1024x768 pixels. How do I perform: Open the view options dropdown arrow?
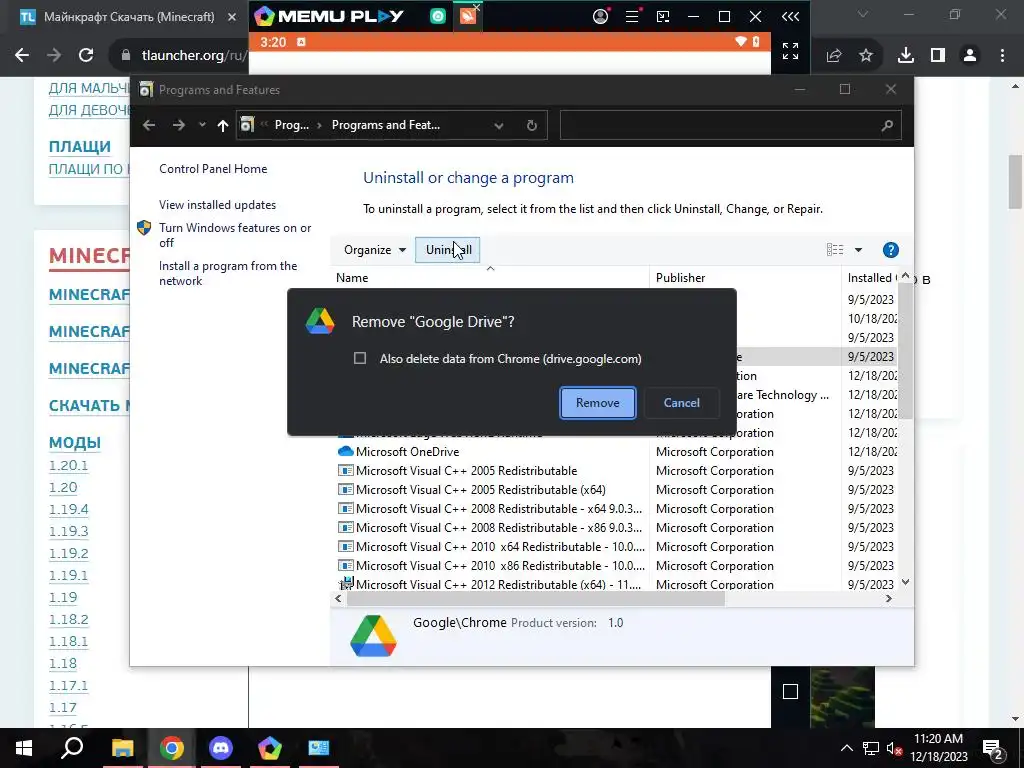858,249
